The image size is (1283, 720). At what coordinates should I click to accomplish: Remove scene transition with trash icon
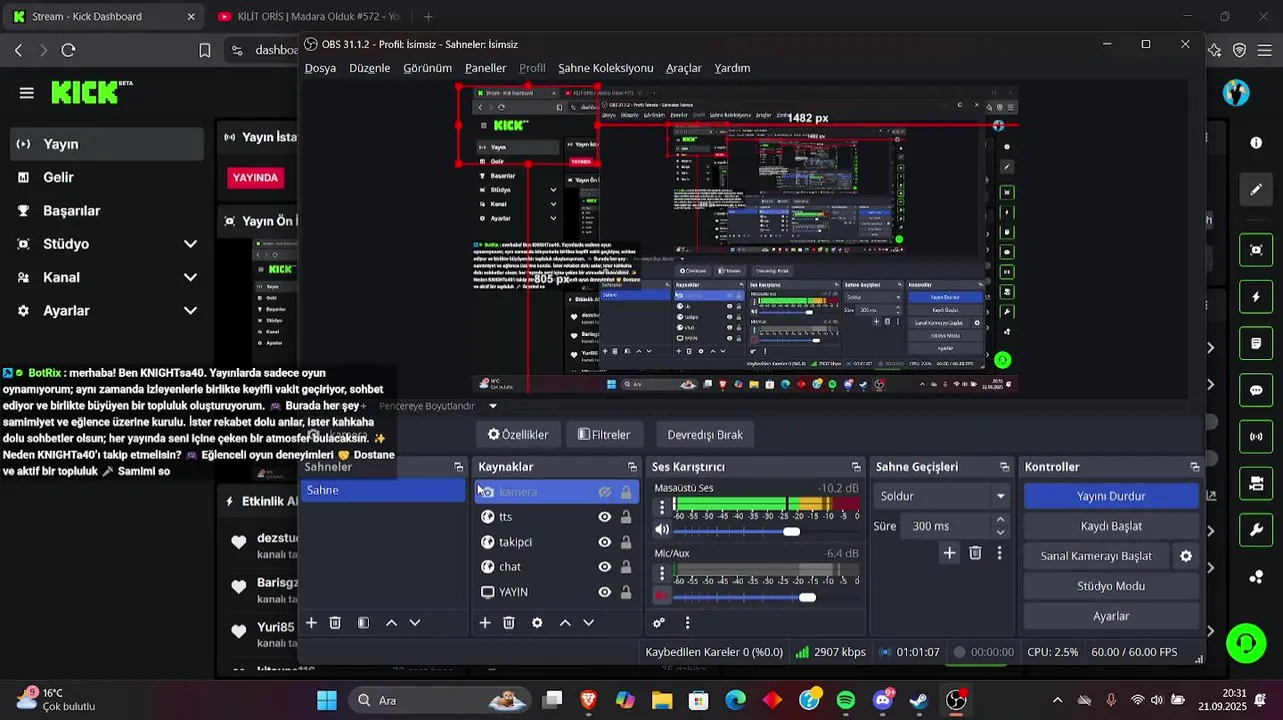[x=975, y=553]
